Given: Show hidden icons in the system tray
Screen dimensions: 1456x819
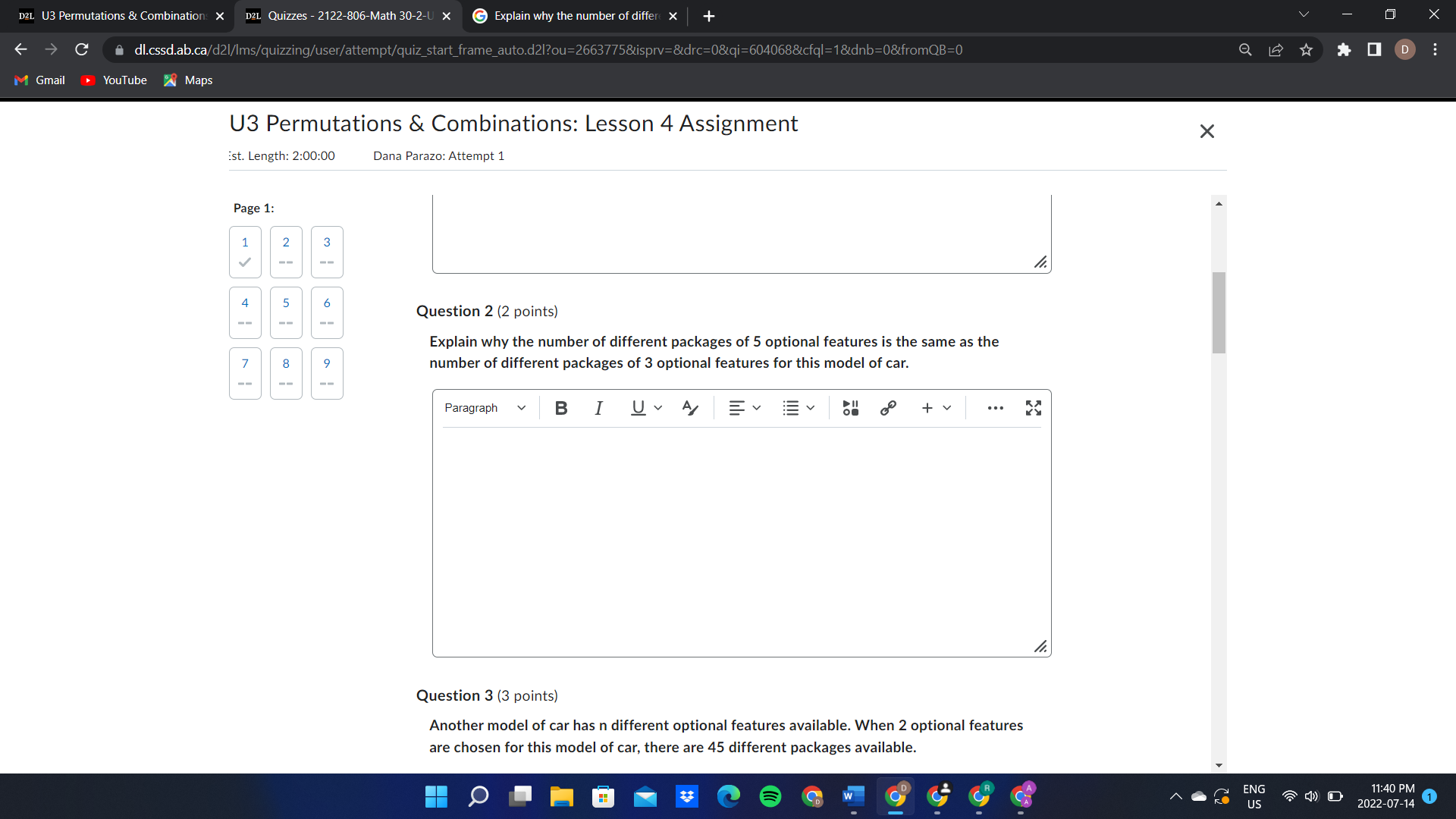Looking at the screenshot, I should [x=1176, y=796].
